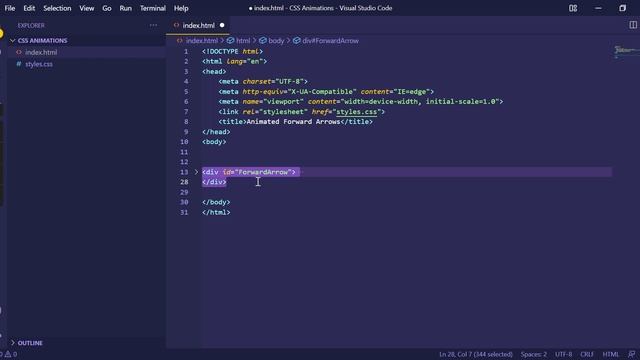Open the Go menu

[107, 8]
